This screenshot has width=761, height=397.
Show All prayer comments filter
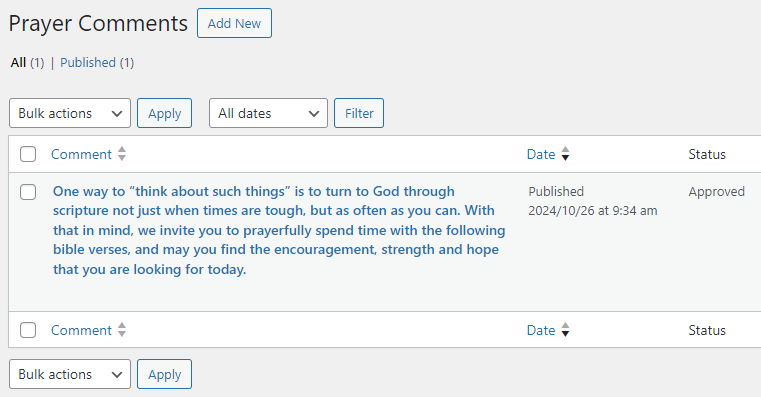(18, 63)
